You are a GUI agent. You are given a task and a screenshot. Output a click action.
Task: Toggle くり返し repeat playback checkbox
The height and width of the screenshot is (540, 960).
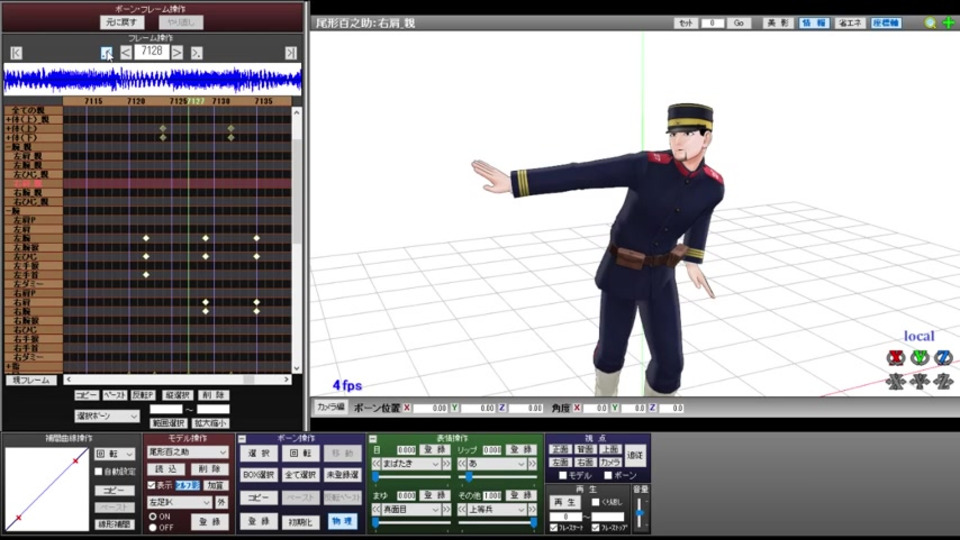[x=595, y=502]
